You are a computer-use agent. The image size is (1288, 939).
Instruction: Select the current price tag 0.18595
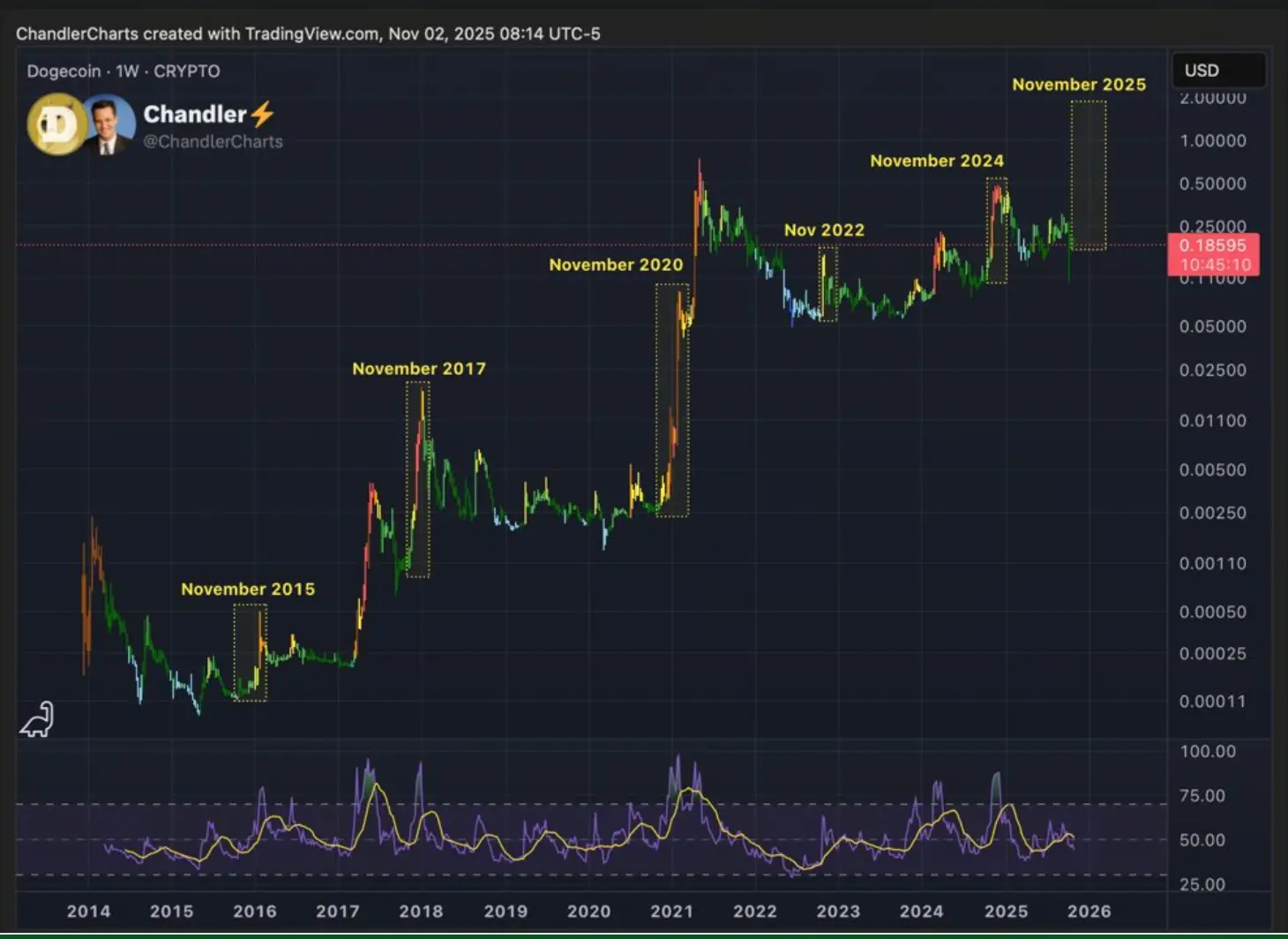1213,245
